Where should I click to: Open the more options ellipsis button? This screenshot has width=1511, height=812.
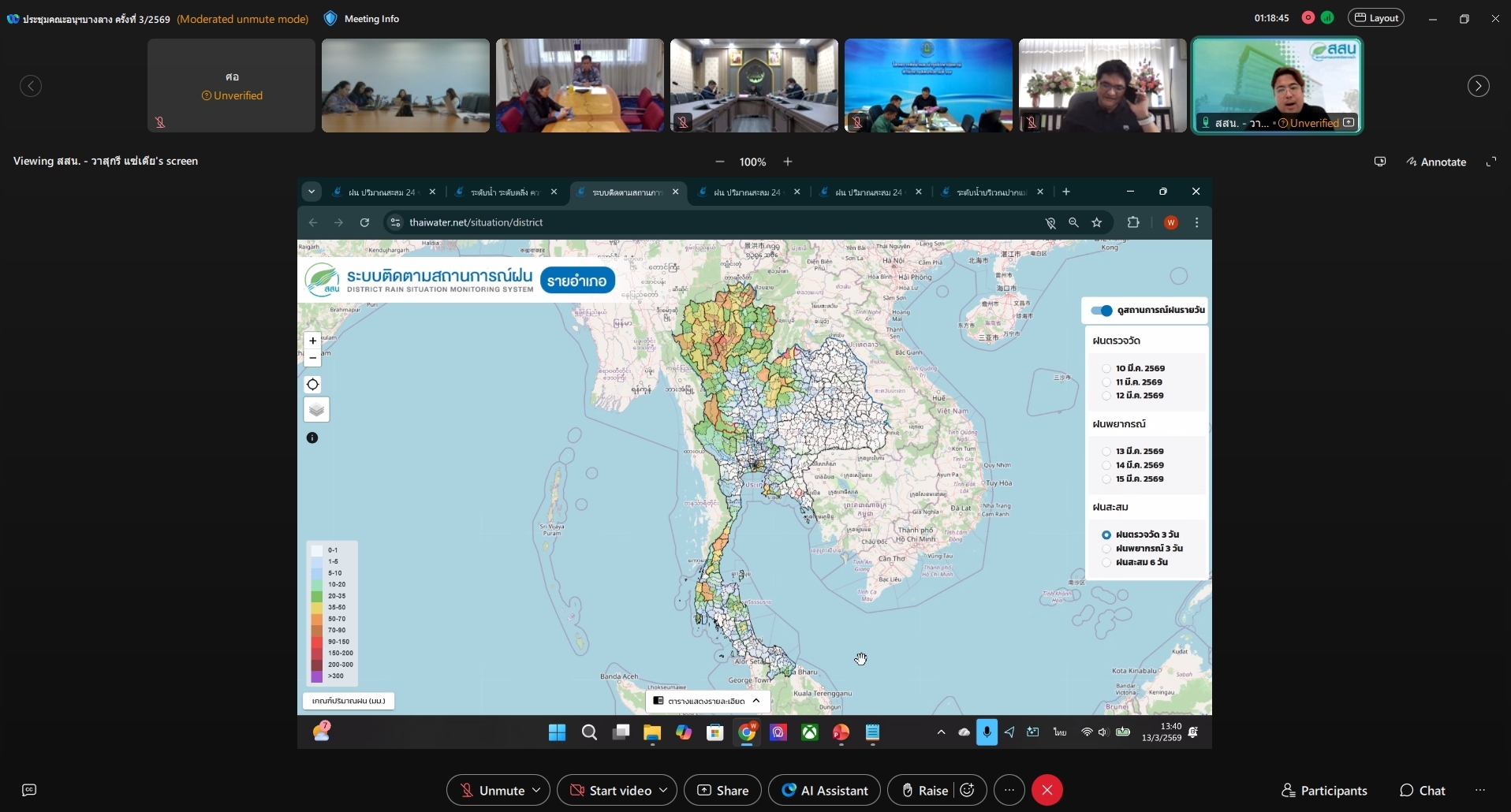coord(1009,790)
